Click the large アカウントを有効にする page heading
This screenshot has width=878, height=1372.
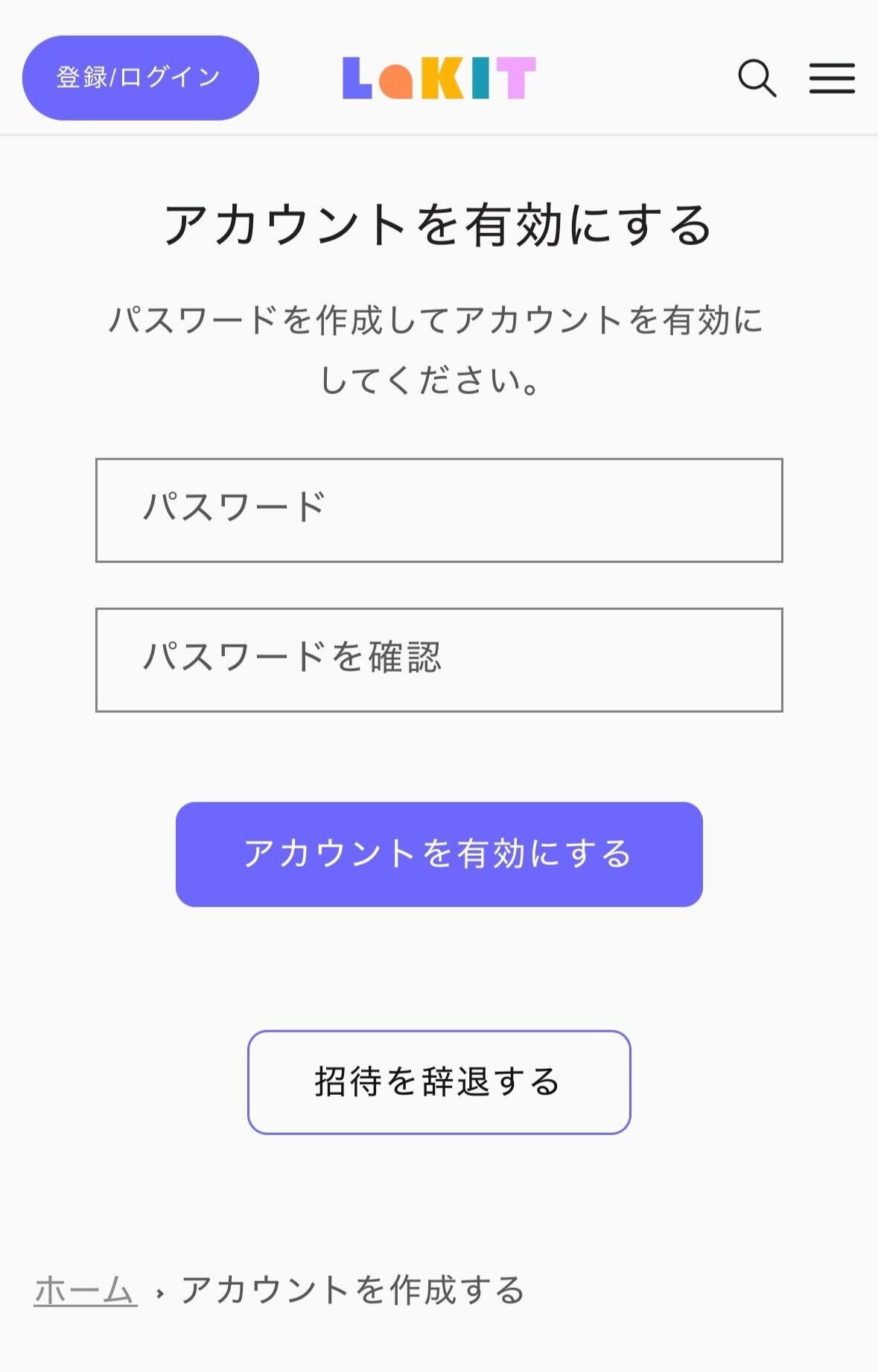pyautogui.click(x=439, y=225)
